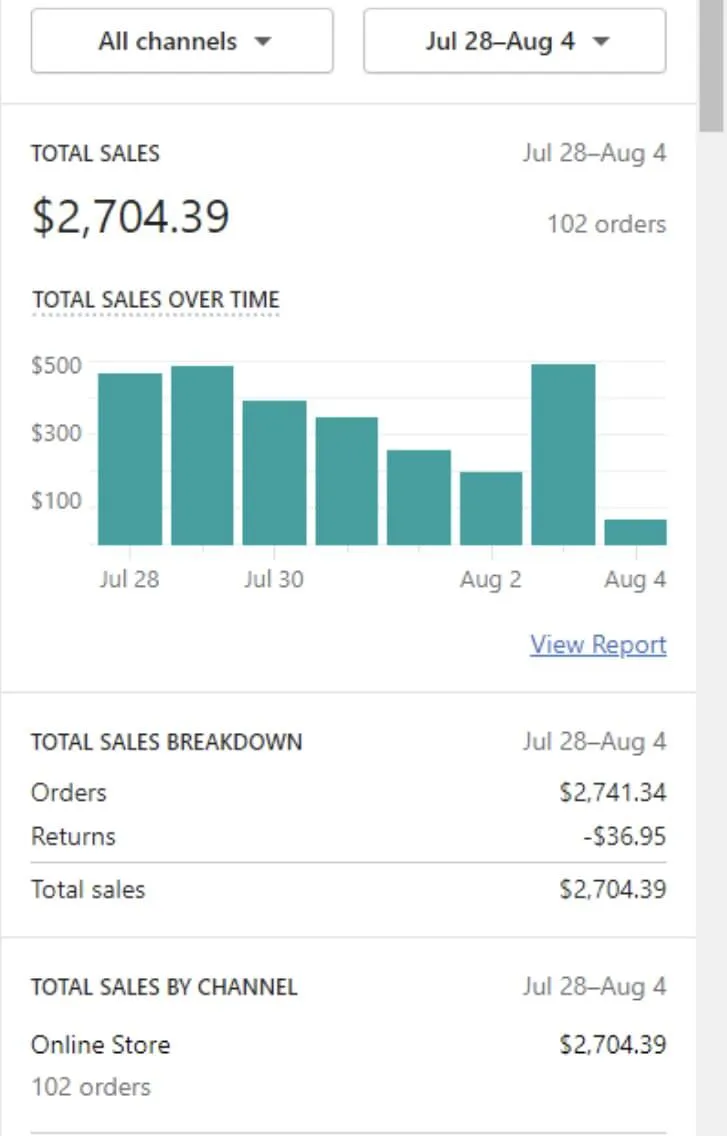Select the Jul 29 bar in the chart
Screen dimensions: 727x1136
point(202,455)
